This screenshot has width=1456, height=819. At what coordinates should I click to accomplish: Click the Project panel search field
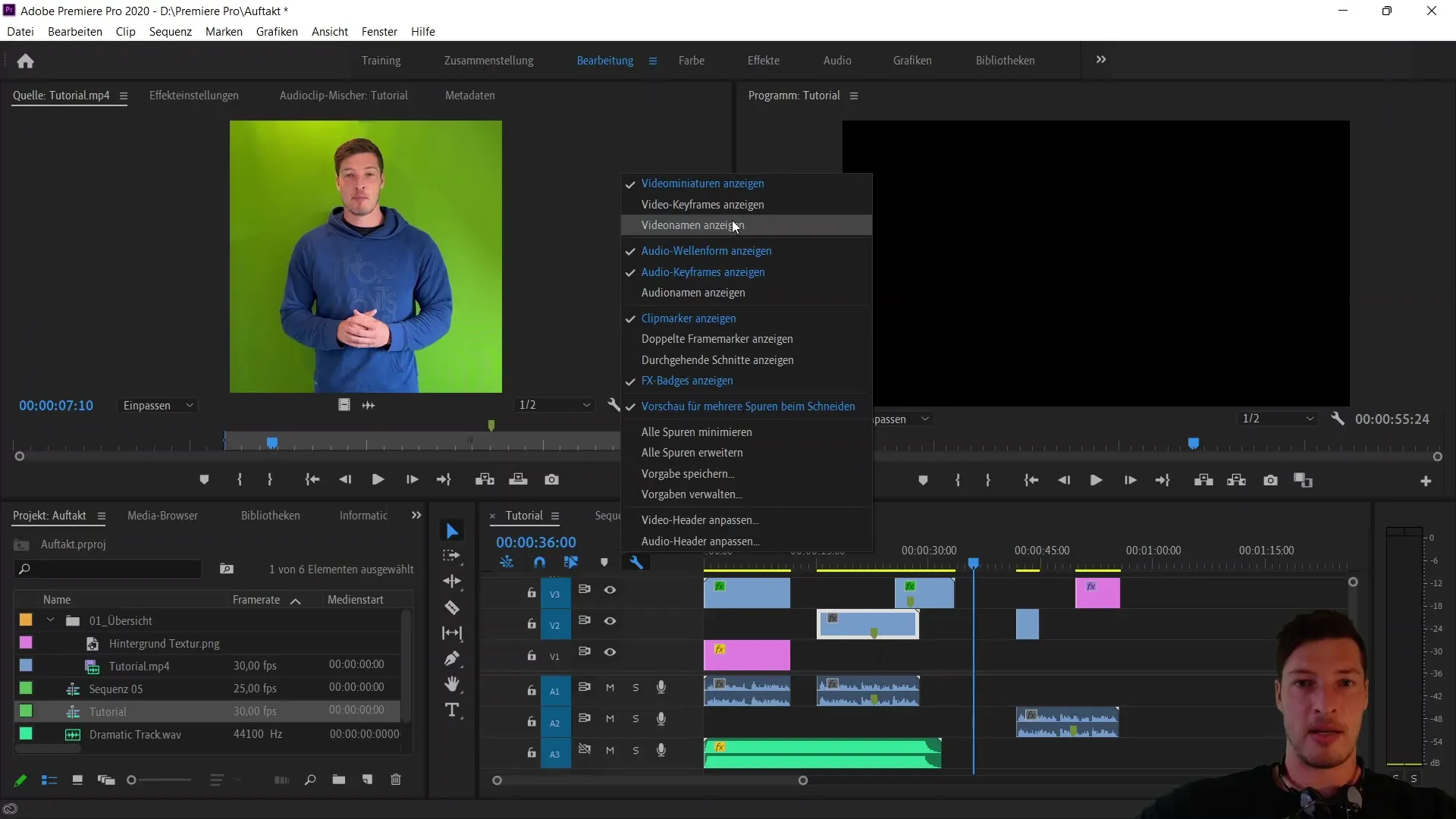108,569
